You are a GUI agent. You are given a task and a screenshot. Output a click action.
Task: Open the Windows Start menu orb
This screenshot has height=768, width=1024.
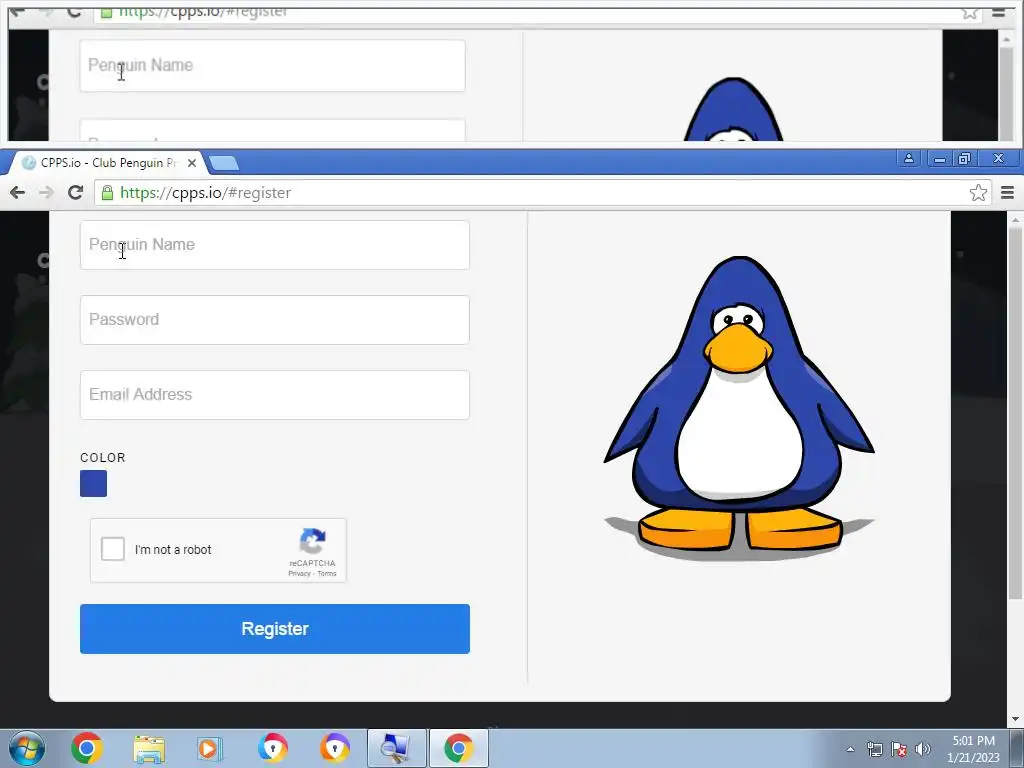(x=26, y=748)
